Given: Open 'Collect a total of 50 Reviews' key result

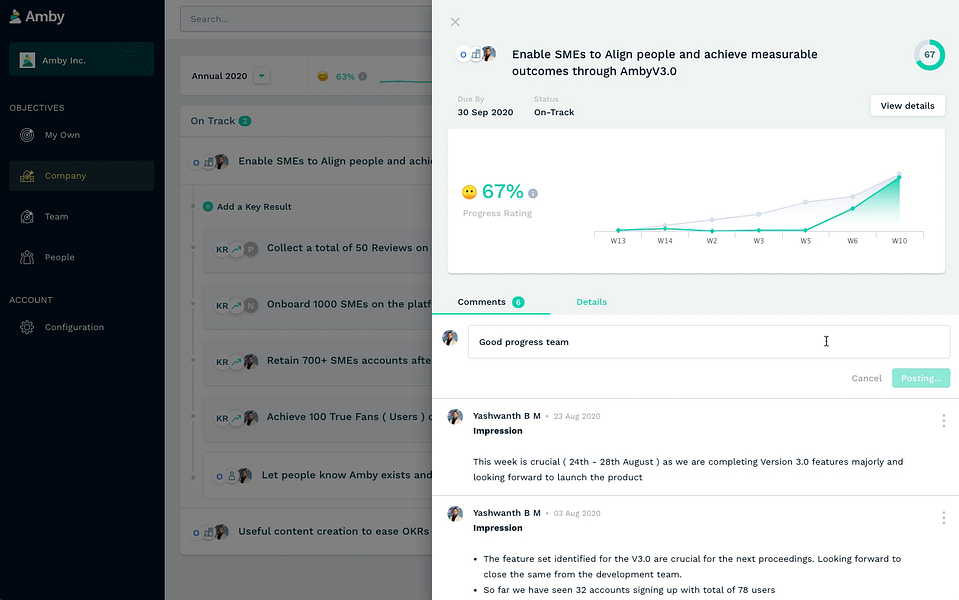Looking at the screenshot, I should [317, 249].
